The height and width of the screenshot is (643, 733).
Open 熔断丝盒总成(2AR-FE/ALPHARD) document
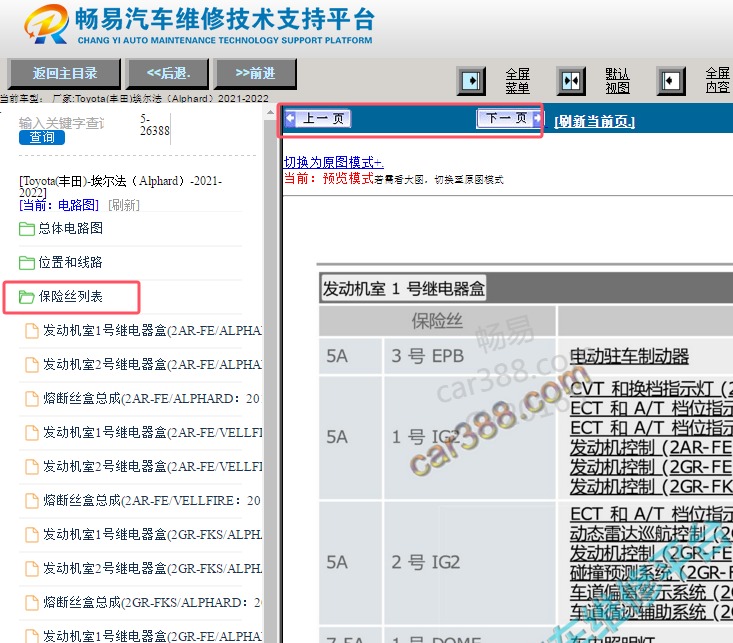pos(152,398)
